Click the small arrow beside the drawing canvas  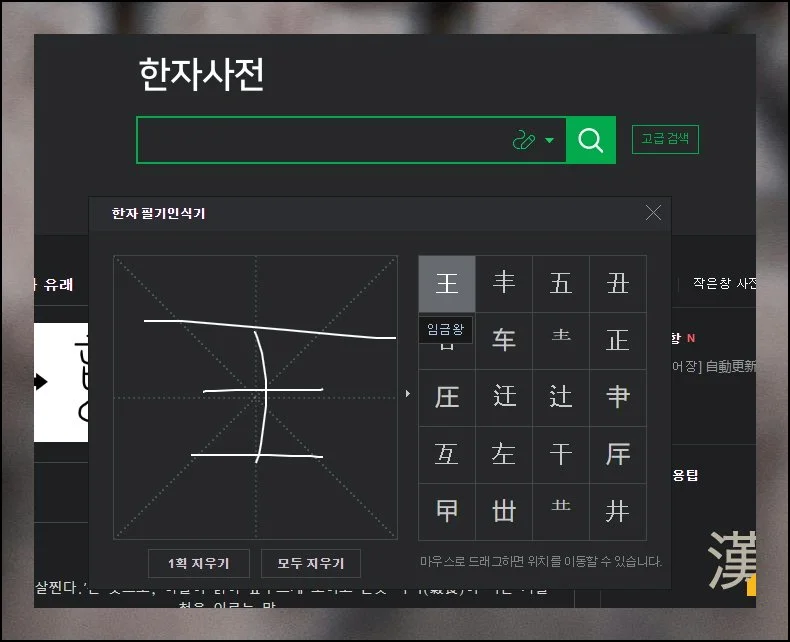click(407, 394)
